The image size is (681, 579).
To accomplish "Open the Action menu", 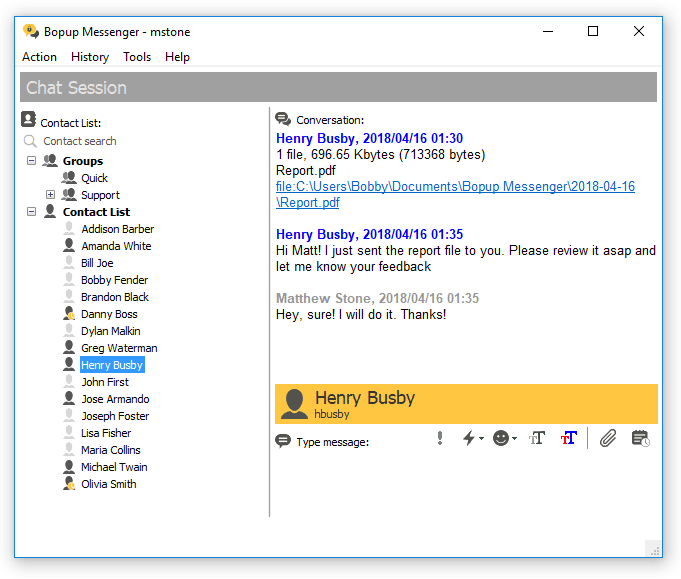I will click(40, 57).
